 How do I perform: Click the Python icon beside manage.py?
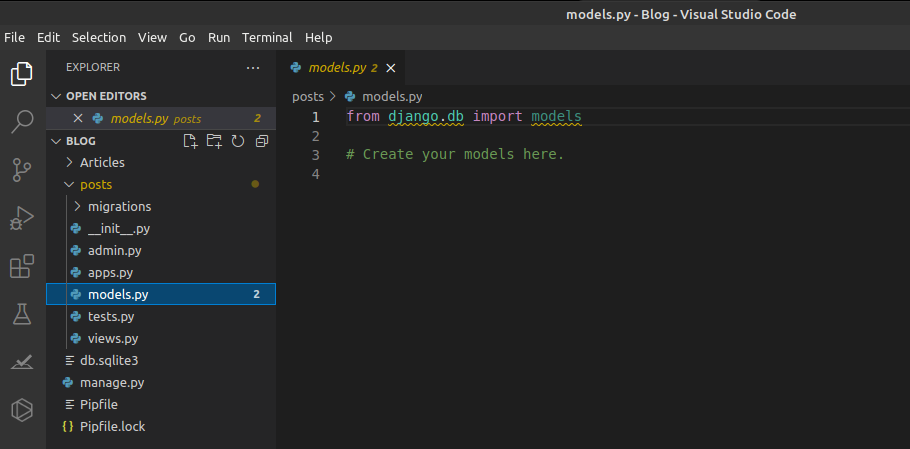tap(68, 383)
